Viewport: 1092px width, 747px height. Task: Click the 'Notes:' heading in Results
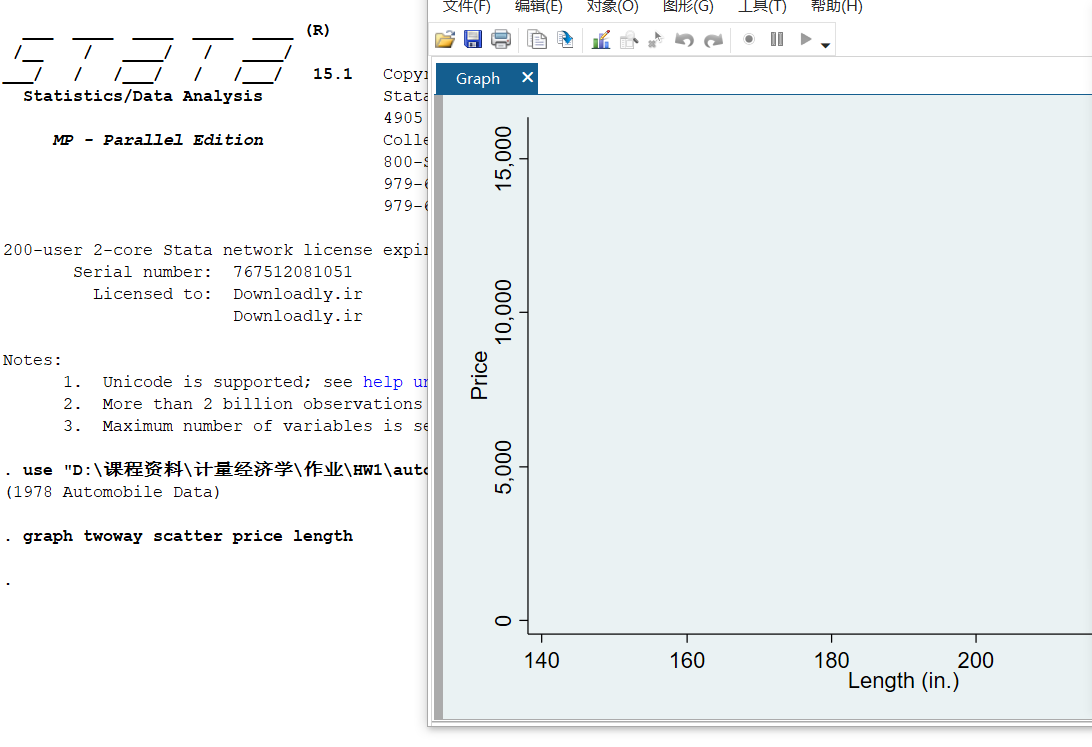coord(32,360)
